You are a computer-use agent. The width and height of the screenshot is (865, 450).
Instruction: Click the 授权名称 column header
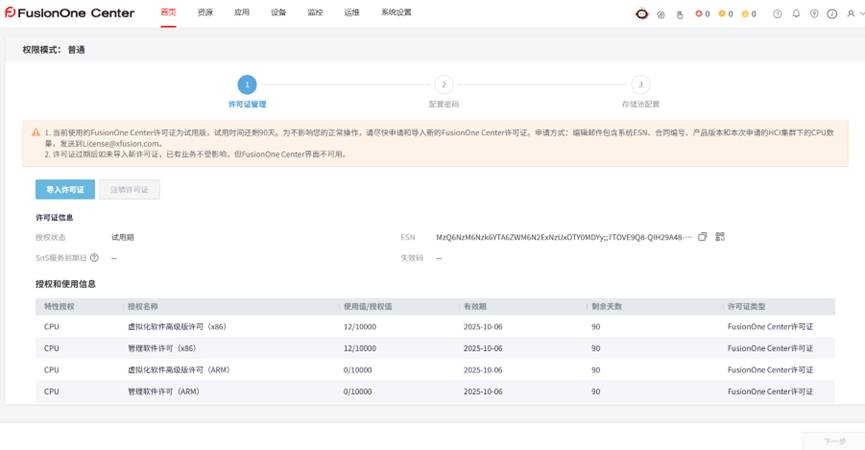click(x=143, y=306)
